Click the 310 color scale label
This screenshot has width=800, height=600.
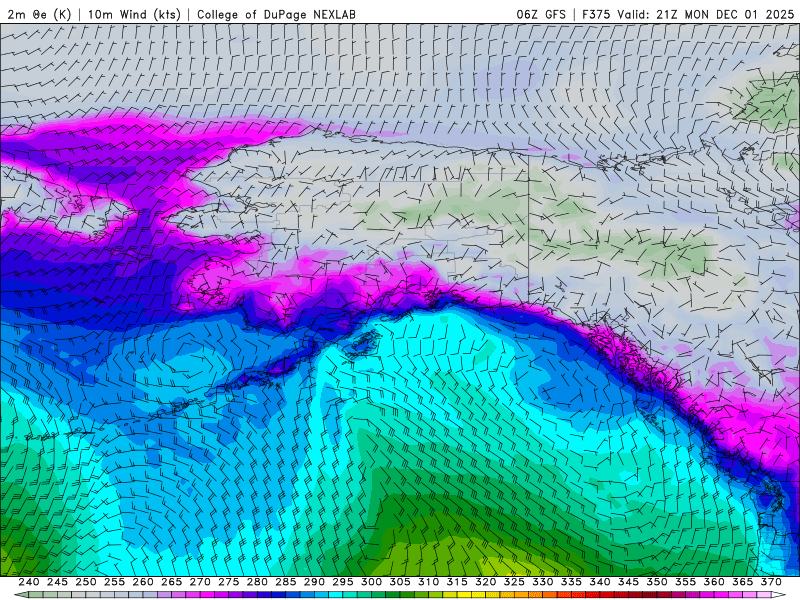tap(429, 582)
